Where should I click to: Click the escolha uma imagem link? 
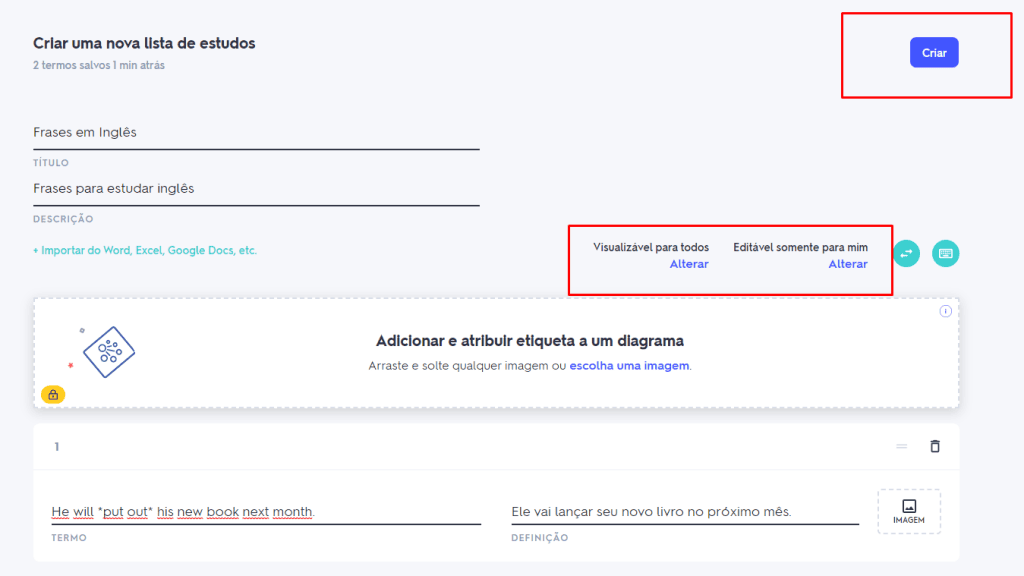629,366
